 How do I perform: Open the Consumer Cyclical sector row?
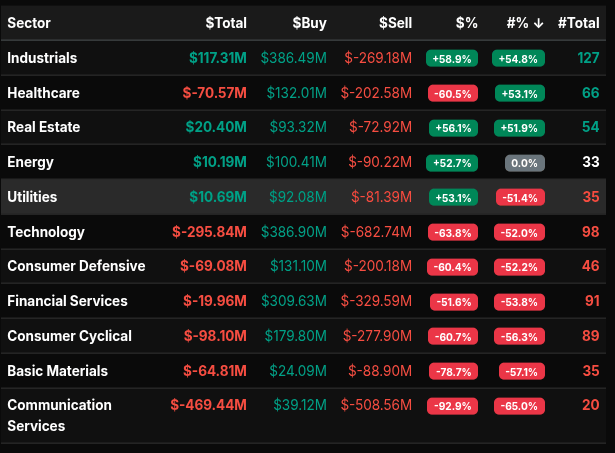[x=69, y=336]
